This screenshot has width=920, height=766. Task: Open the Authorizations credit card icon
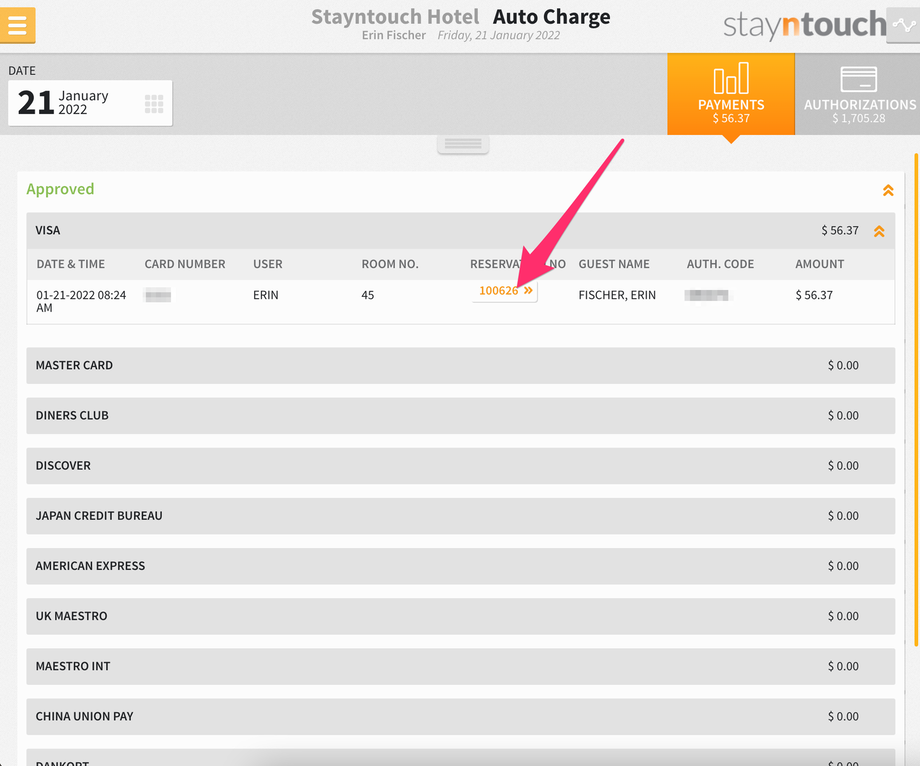[858, 79]
